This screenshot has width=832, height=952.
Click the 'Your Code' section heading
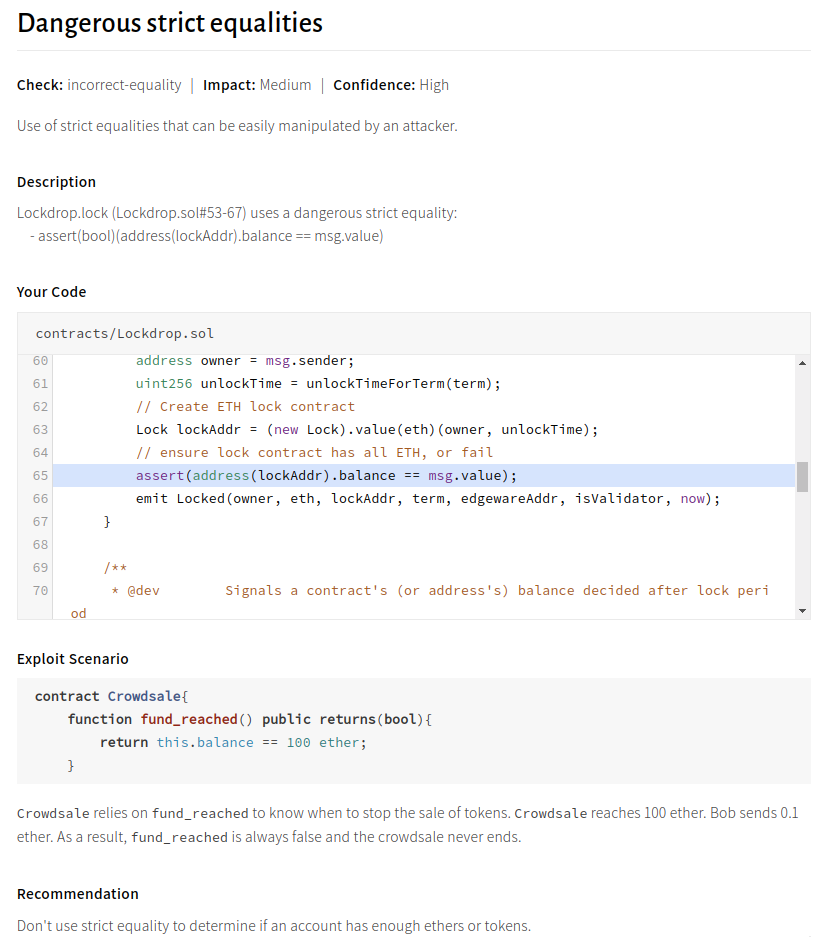(52, 292)
